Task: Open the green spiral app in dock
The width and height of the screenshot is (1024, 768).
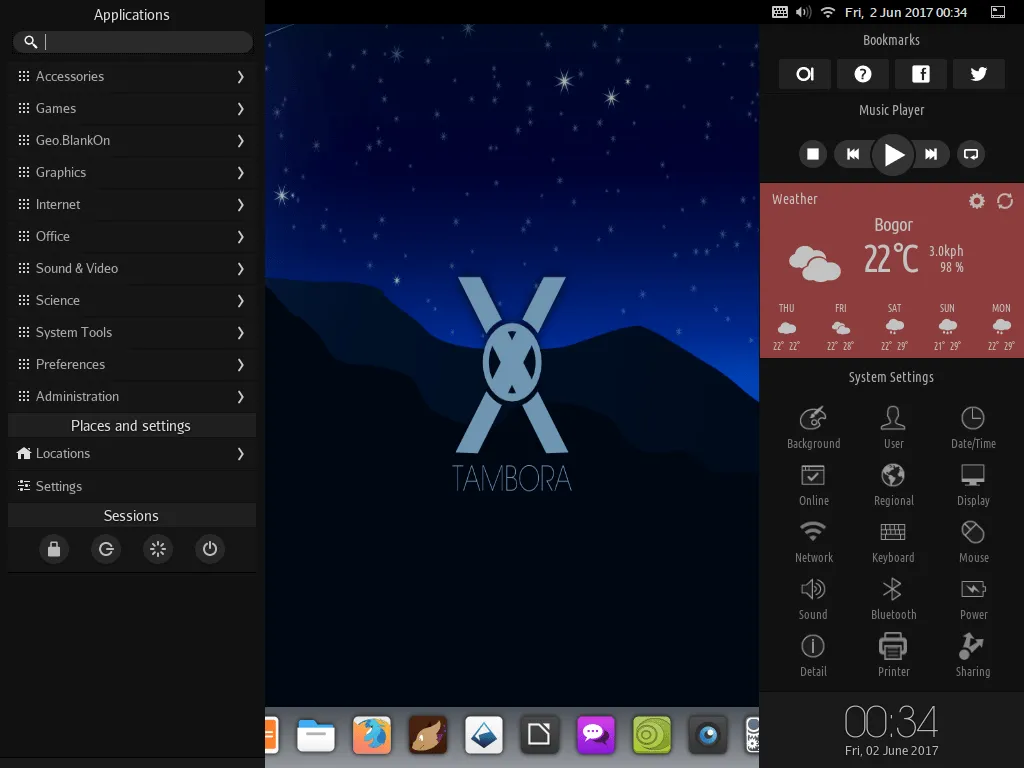Action: (652, 735)
